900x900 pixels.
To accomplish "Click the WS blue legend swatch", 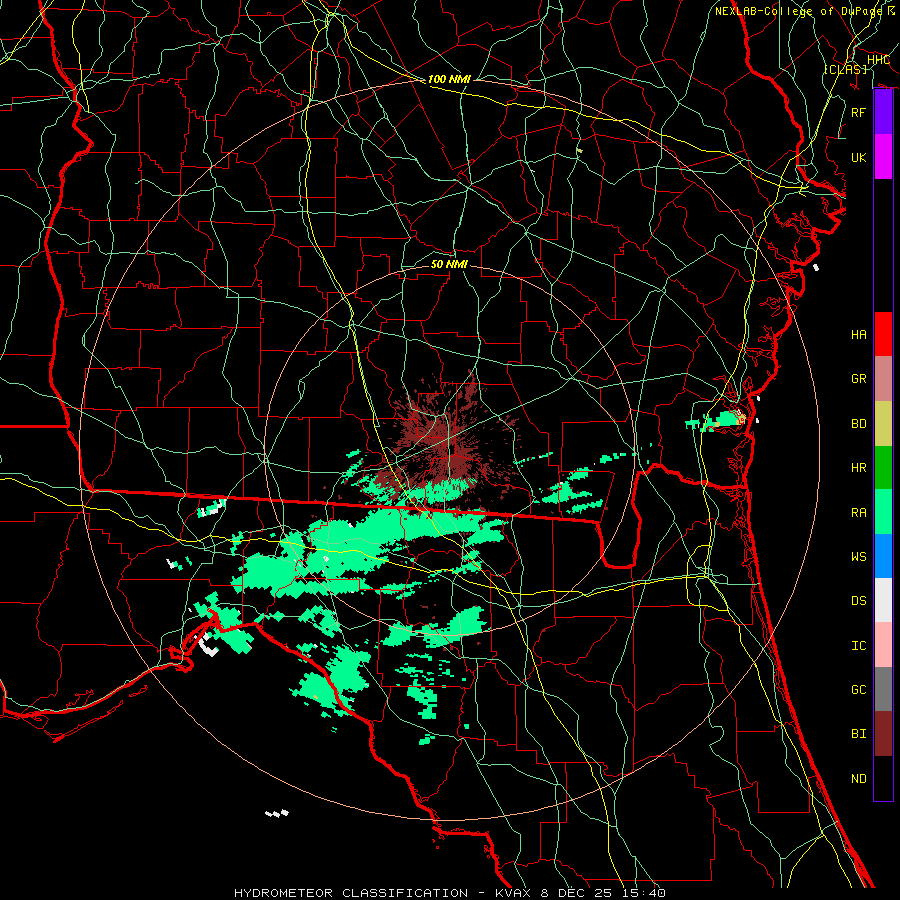I will click(883, 556).
